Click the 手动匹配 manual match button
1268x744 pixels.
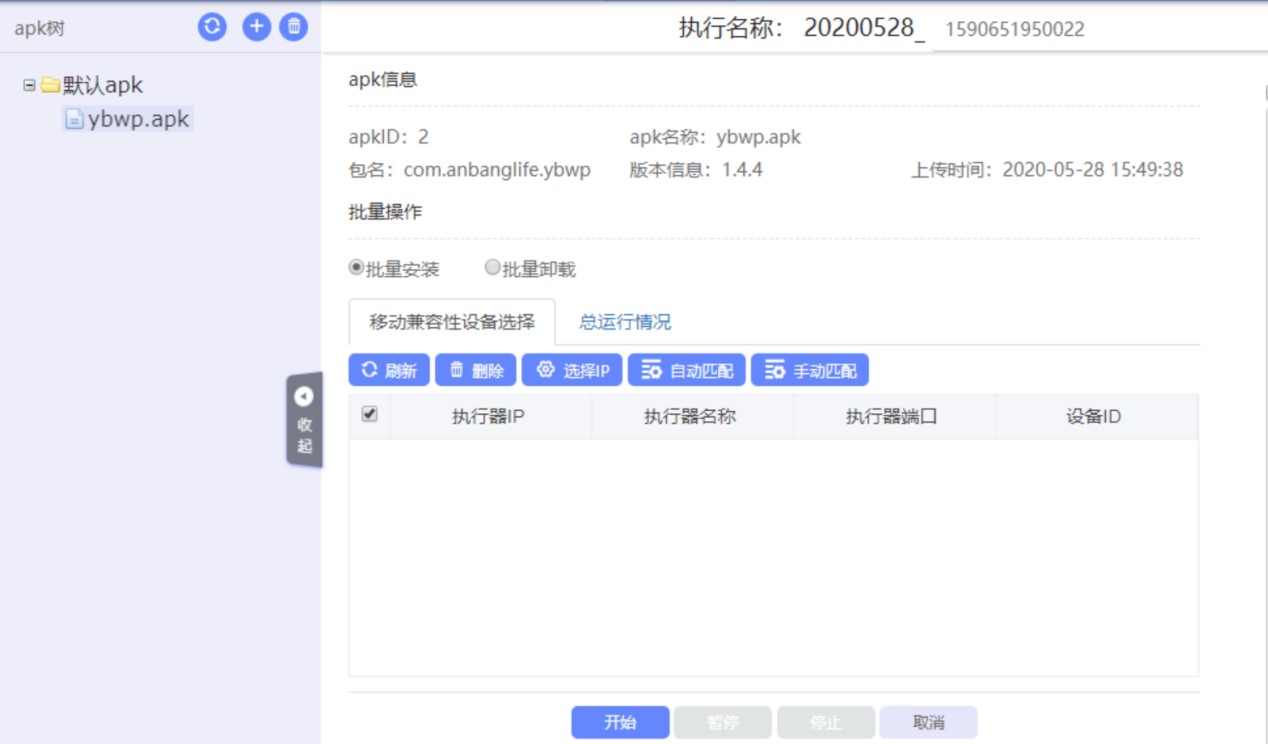810,370
